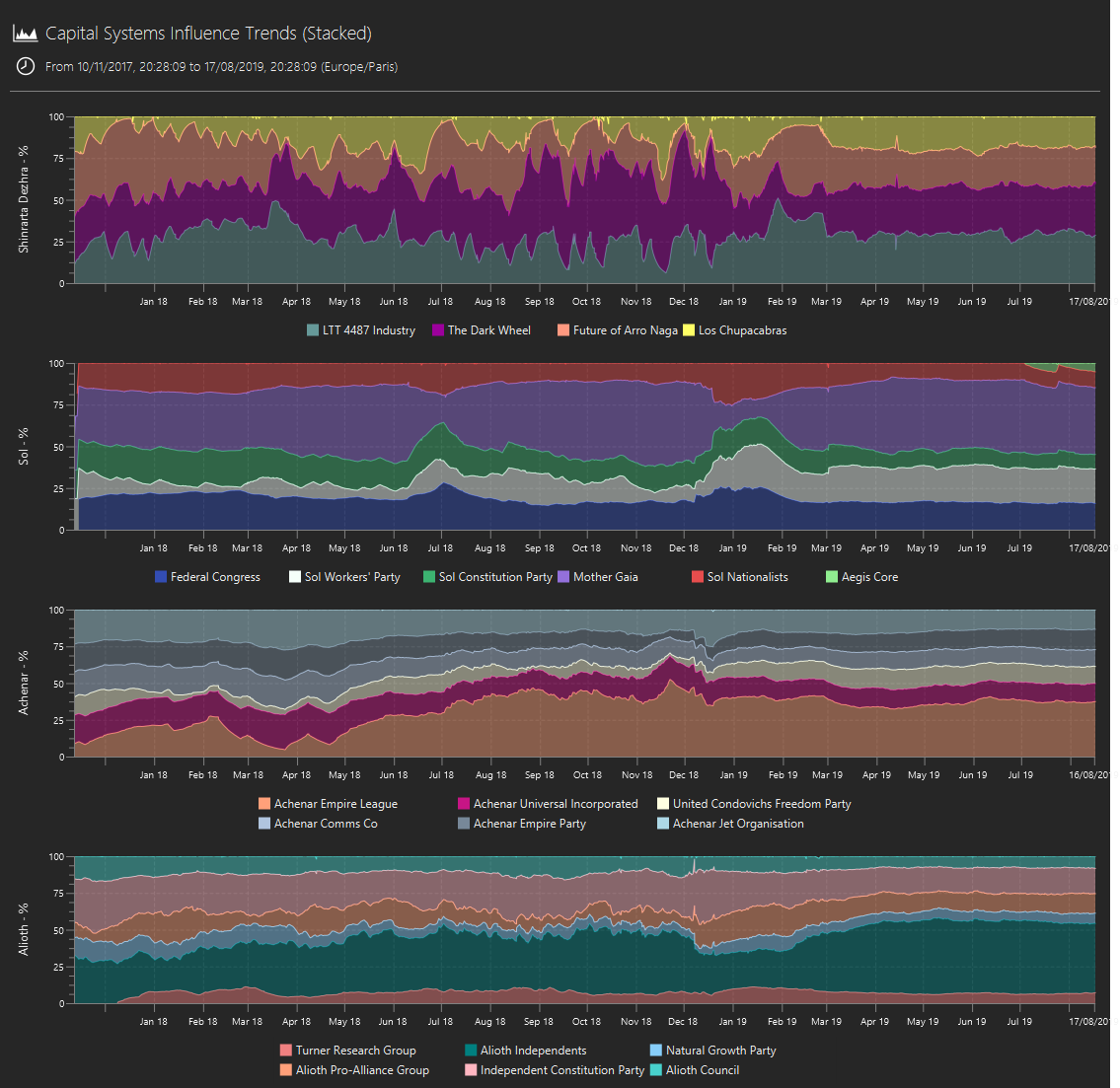The height and width of the screenshot is (1088, 1120).
Task: Click the Jan 19 tick on Sol chart
Action: pyautogui.click(x=732, y=548)
